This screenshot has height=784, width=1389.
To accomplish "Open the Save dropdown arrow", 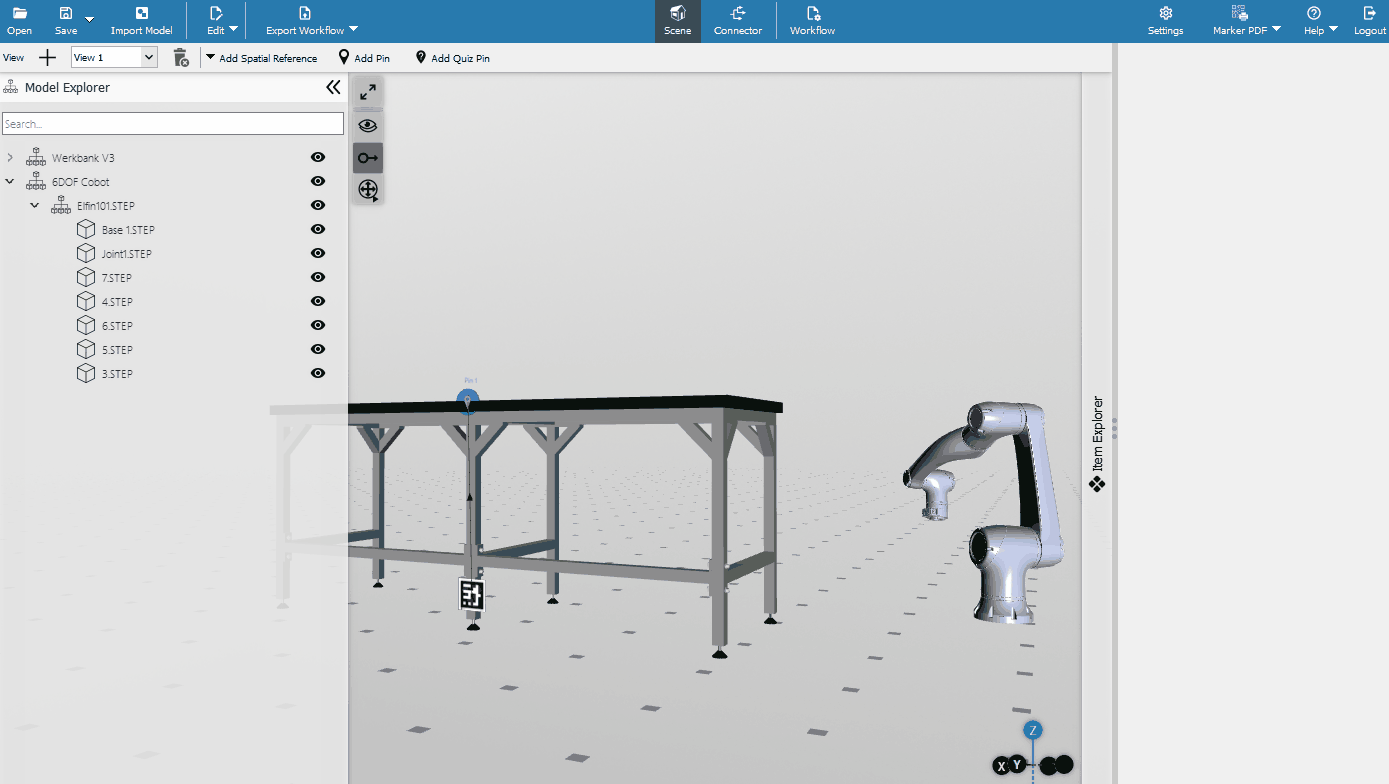I will [x=89, y=19].
